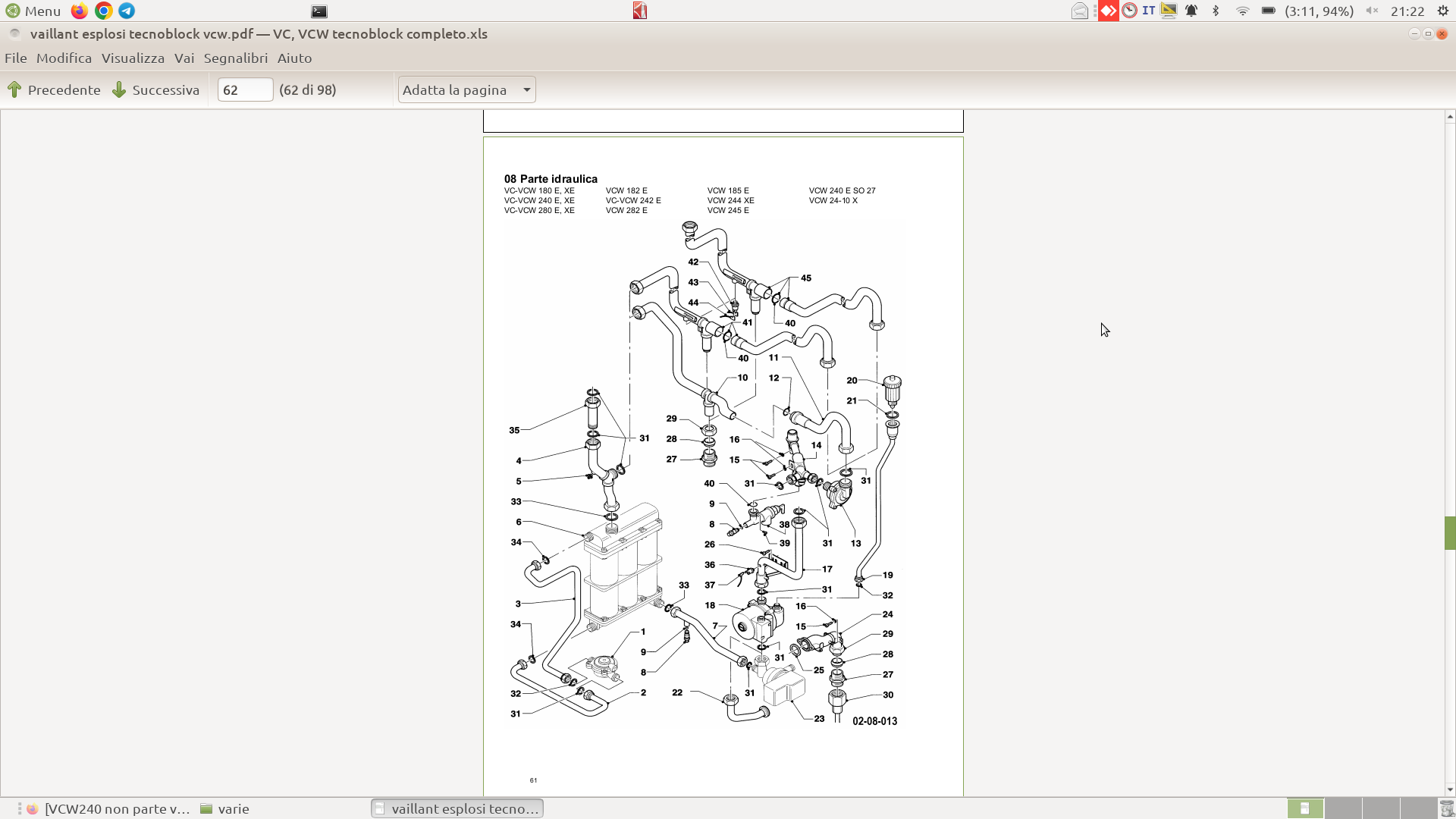Open the Wi-Fi network indicator
This screenshot has width=1456, height=819.
[x=1242, y=11]
